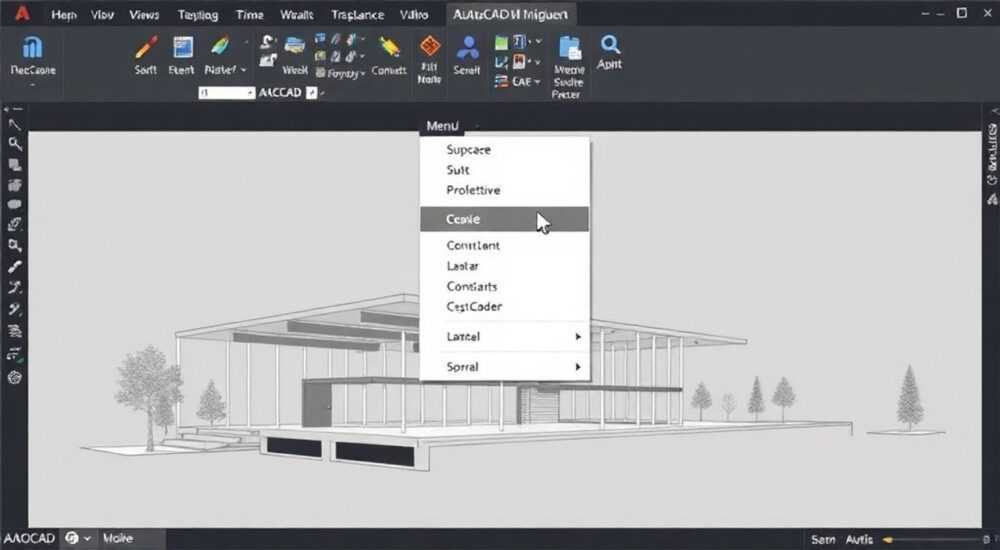Open the Traglance ribbon tab

tap(357, 15)
